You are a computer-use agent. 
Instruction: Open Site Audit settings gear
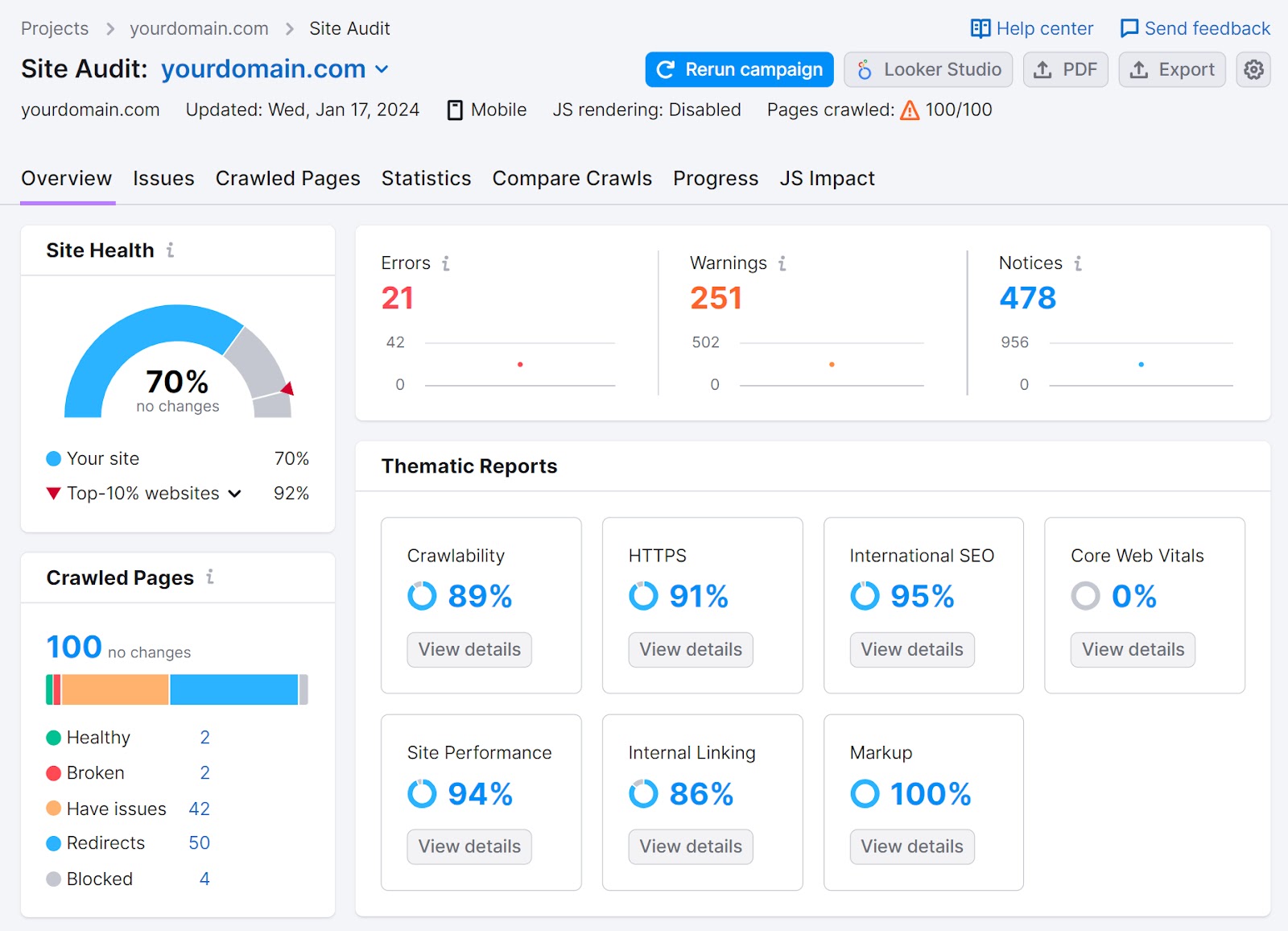click(x=1253, y=69)
